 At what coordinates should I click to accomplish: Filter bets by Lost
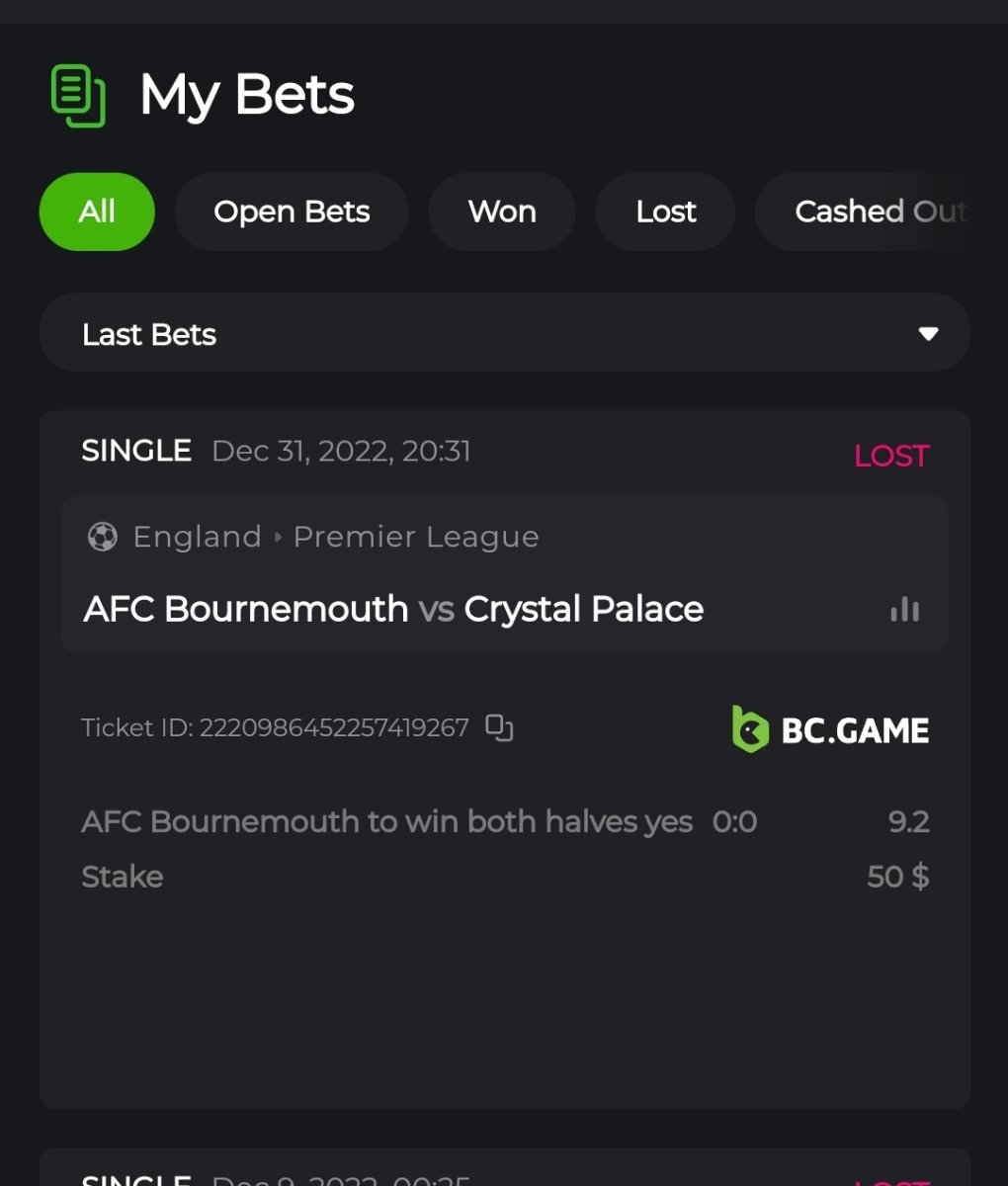click(665, 212)
